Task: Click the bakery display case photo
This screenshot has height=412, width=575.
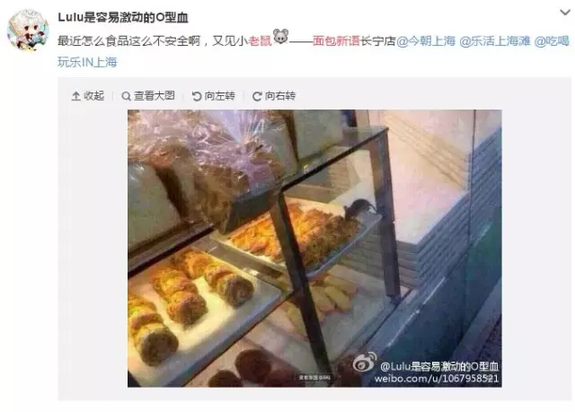Action: point(315,248)
